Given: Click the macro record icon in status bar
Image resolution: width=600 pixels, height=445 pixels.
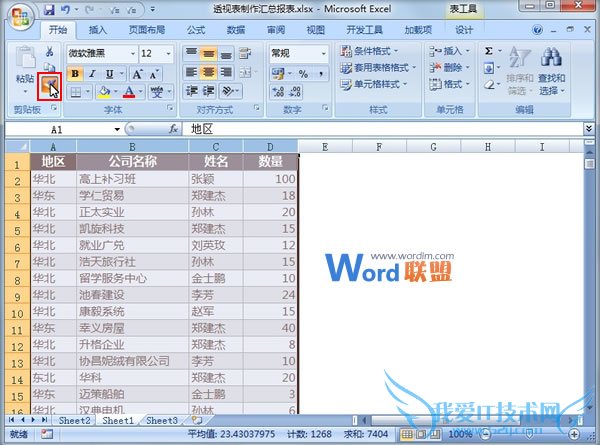Looking at the screenshot, I should (x=47, y=434).
